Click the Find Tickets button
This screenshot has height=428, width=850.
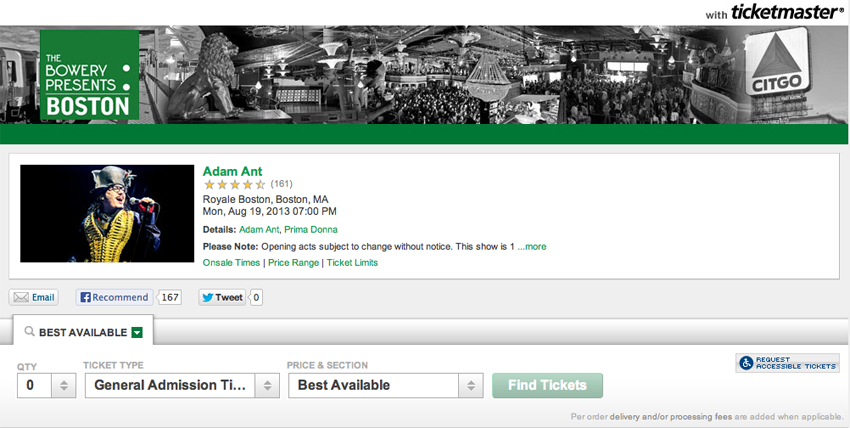pos(548,385)
